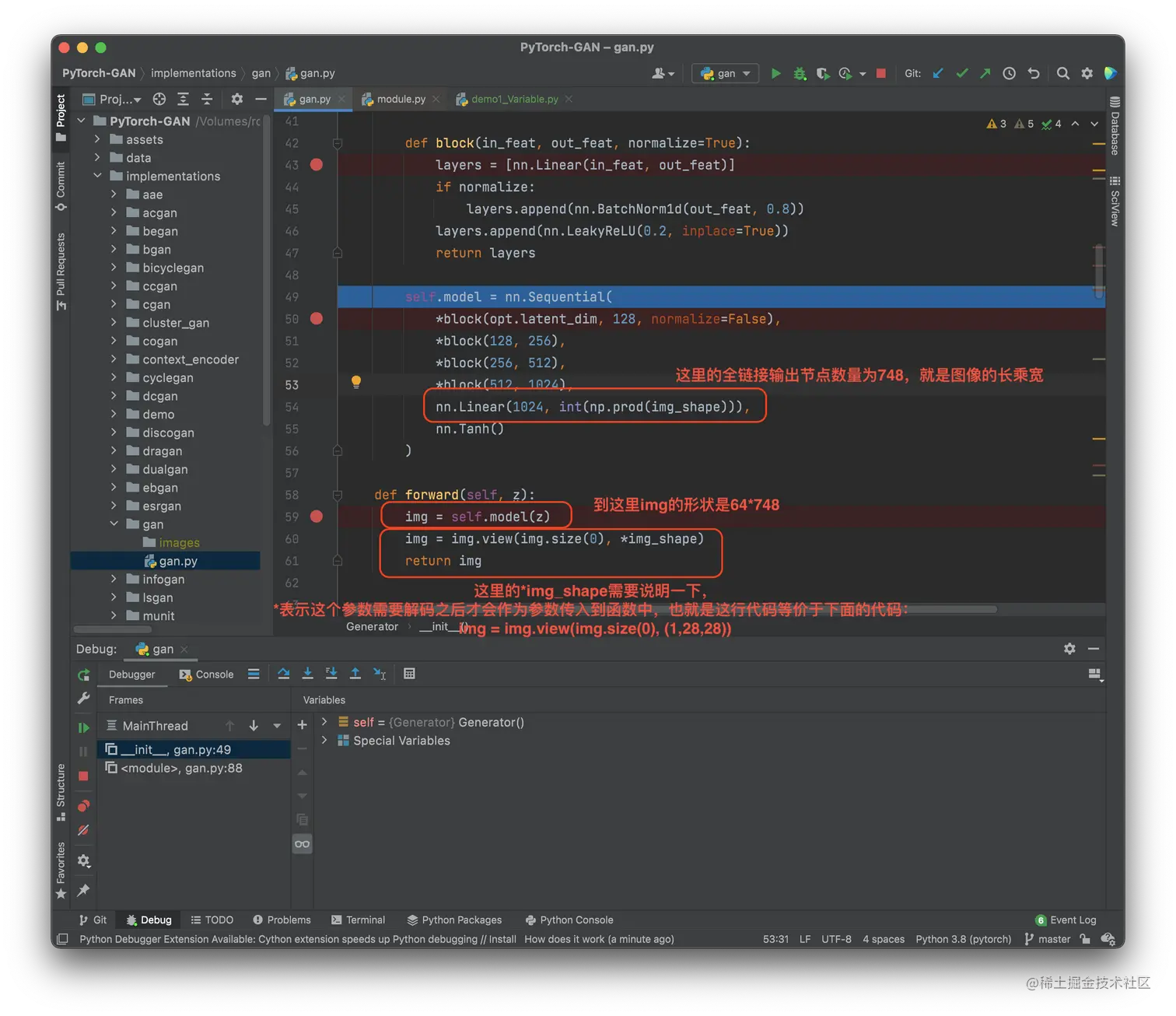Image resolution: width=1176 pixels, height=1016 pixels.
Task: Mute breakpoints in debug sidebar
Action: pos(83,830)
